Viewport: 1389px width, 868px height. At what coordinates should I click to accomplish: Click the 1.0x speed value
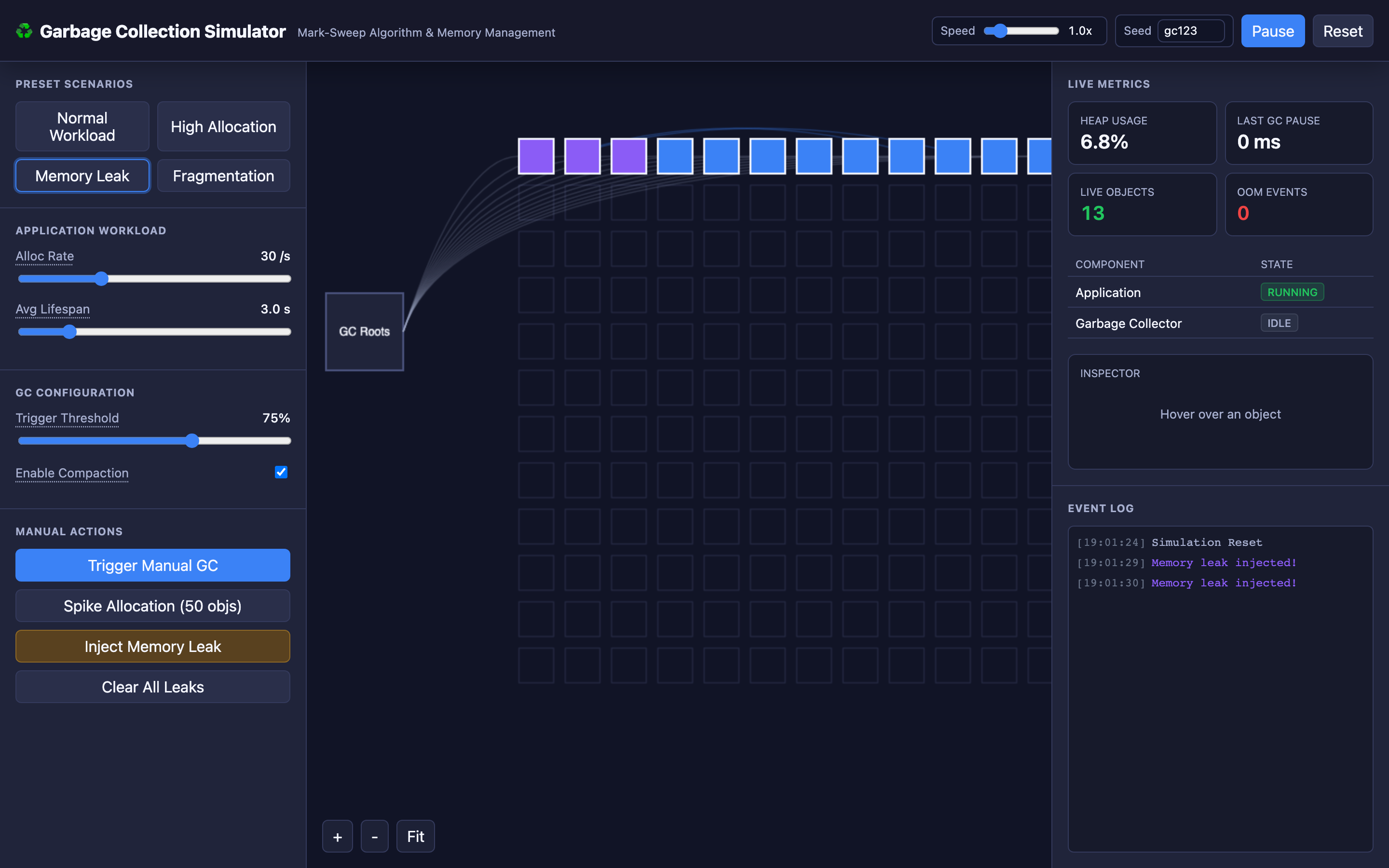(1080, 31)
